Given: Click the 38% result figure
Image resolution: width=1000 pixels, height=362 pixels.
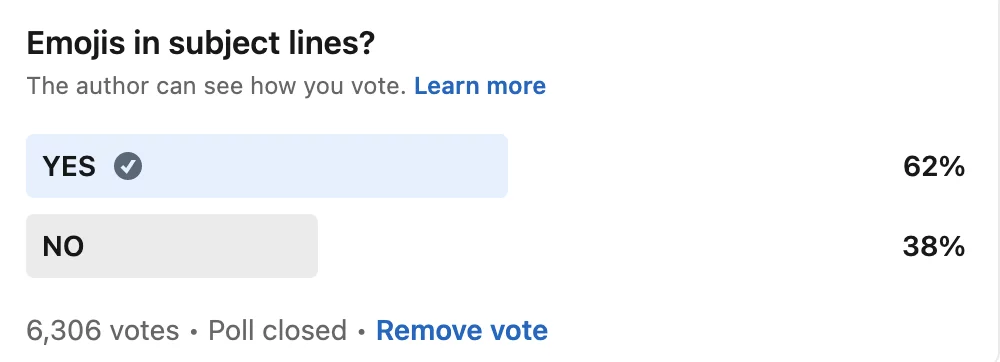Looking at the screenshot, I should coord(934,246).
